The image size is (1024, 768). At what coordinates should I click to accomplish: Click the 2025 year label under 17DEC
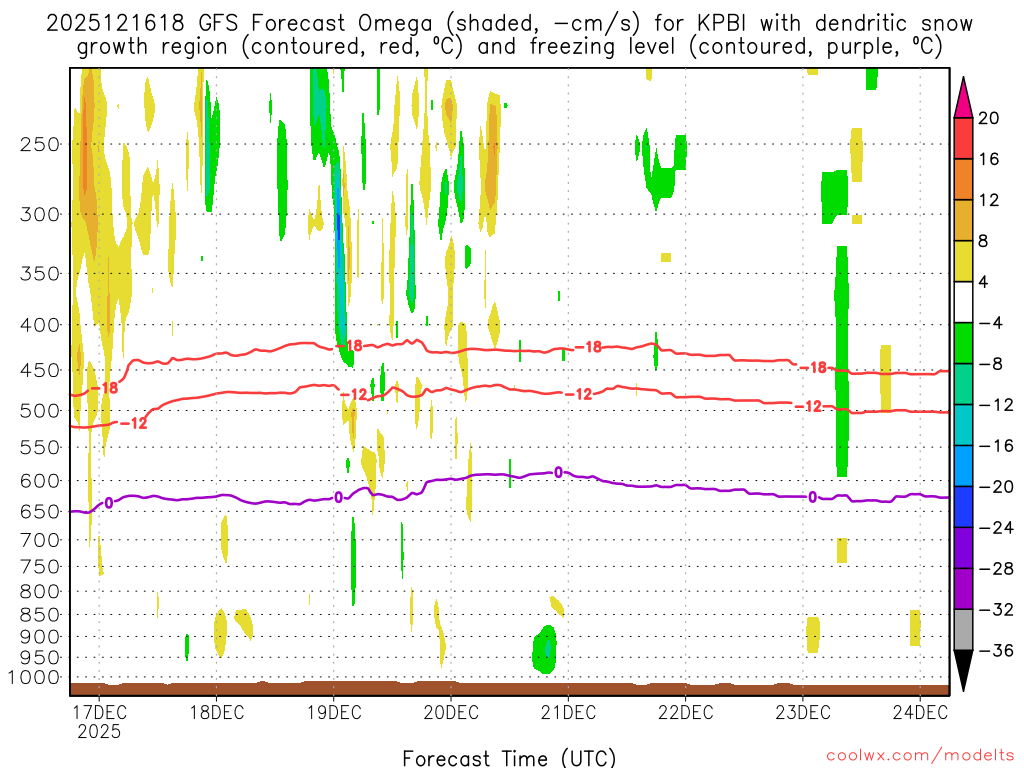pyautogui.click(x=99, y=731)
